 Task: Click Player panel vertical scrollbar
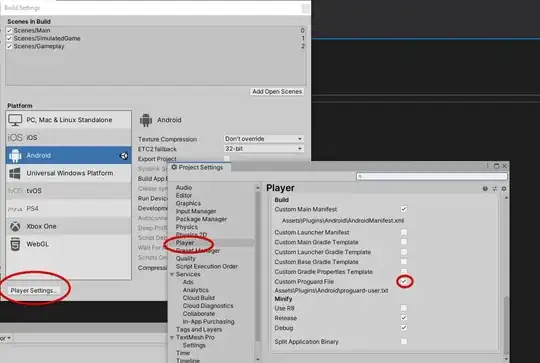coord(506,324)
